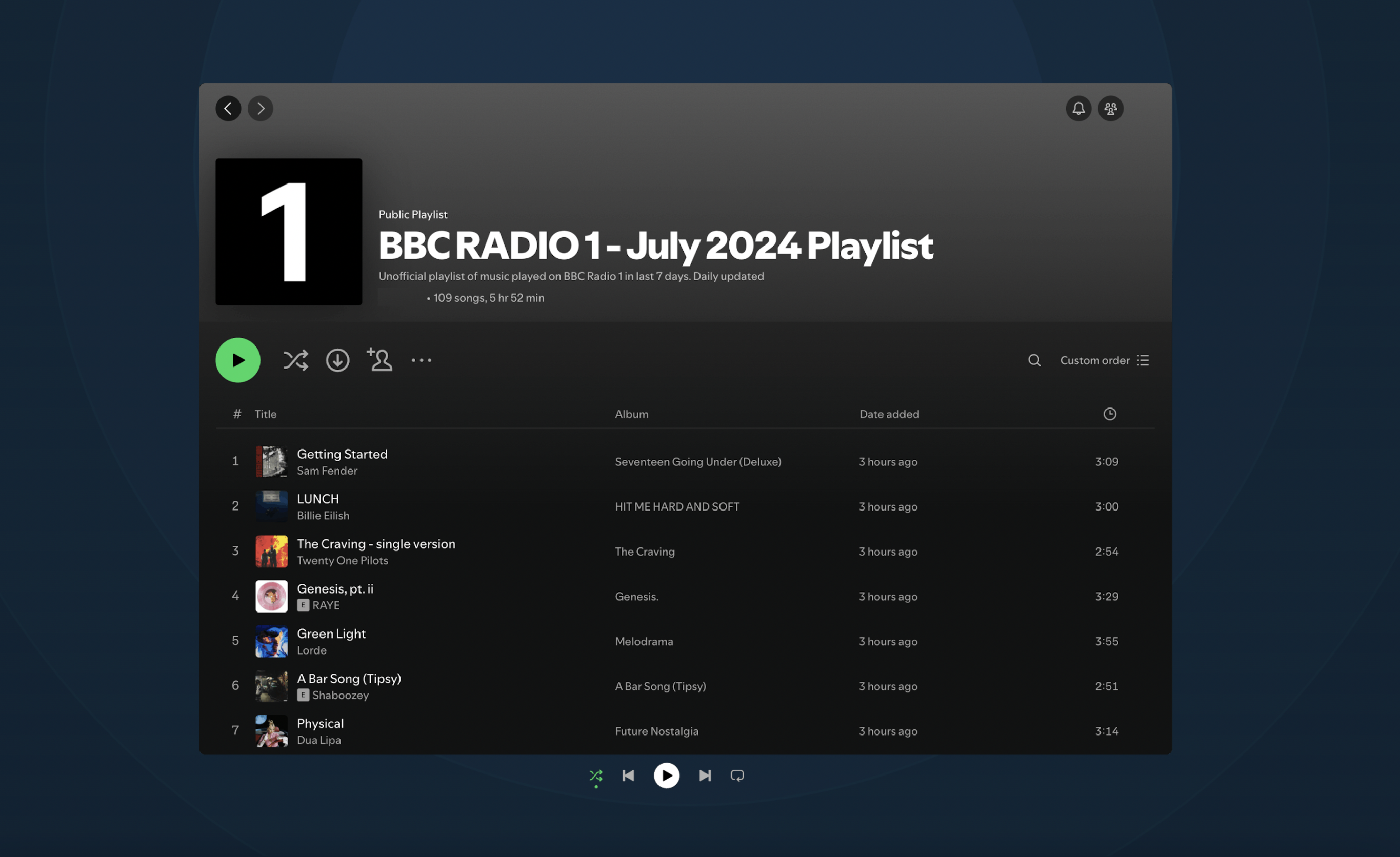The width and height of the screenshot is (1400, 857).
Task: Click the Public Playlist label
Action: click(412, 214)
